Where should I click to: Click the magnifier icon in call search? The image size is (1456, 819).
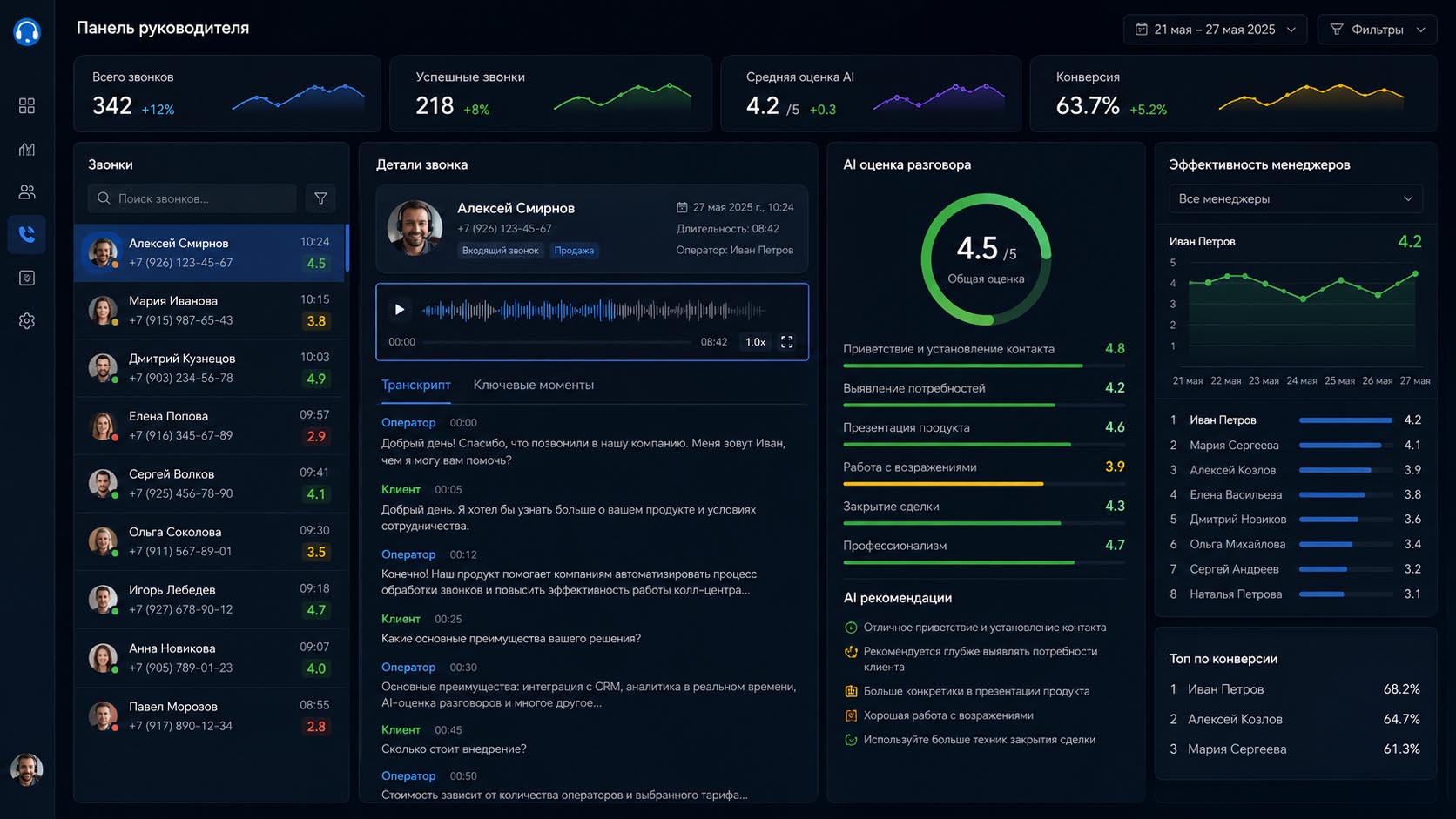pos(104,198)
